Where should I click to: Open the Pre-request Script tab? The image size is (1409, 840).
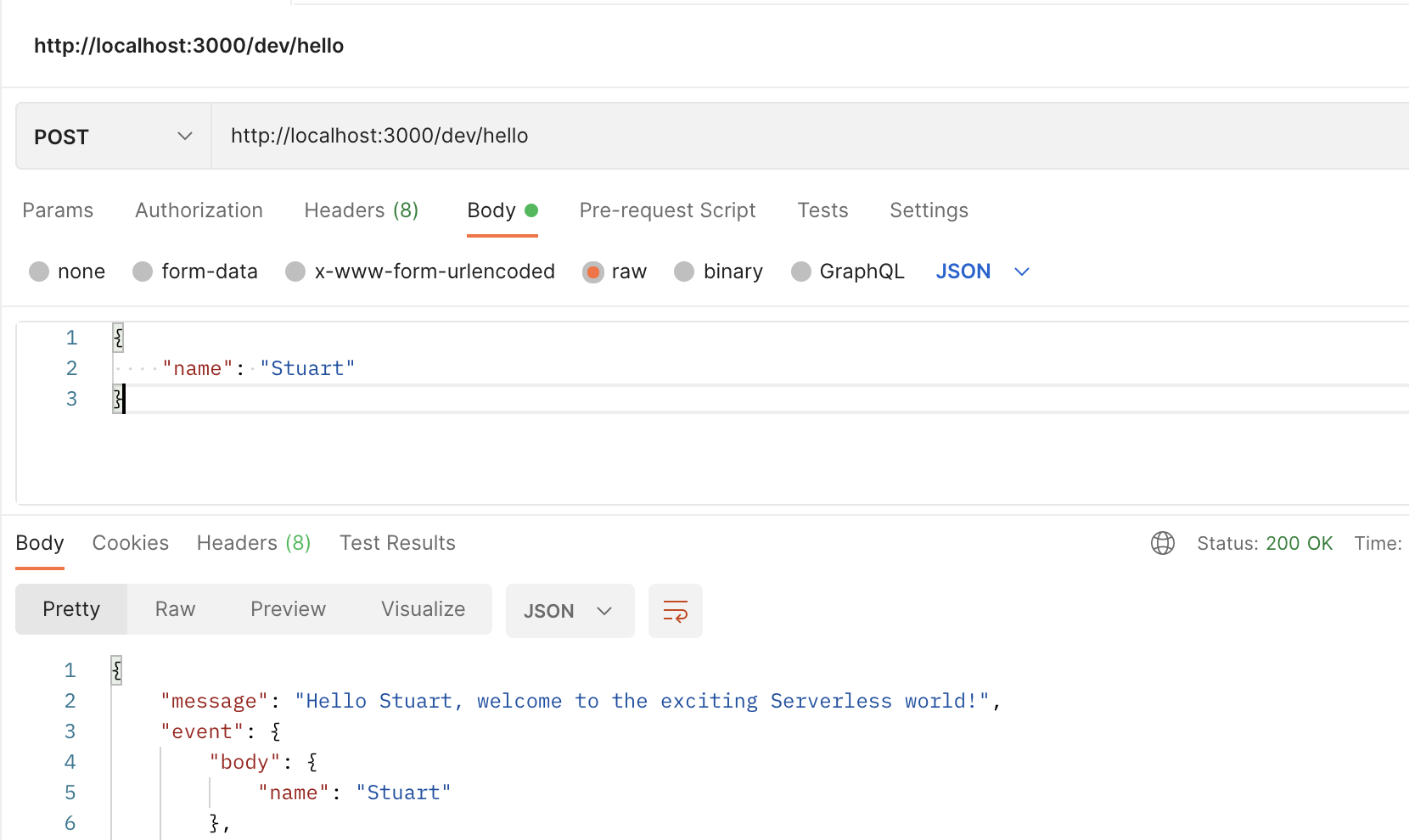click(x=667, y=210)
